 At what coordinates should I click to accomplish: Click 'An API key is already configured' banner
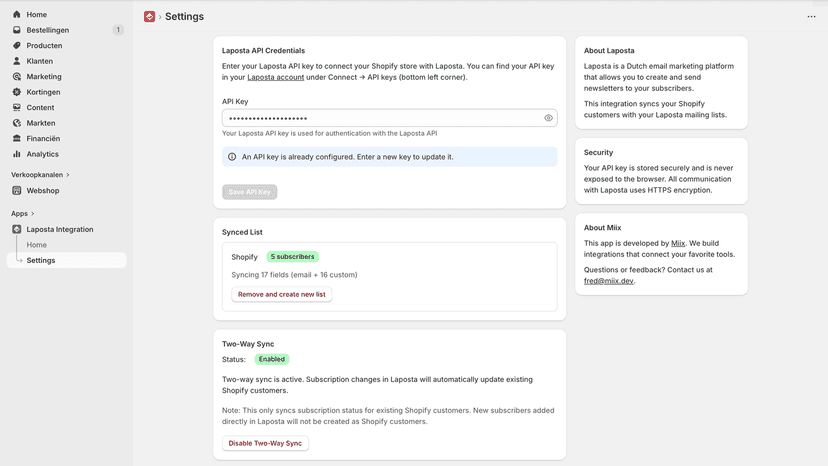pyautogui.click(x=390, y=157)
